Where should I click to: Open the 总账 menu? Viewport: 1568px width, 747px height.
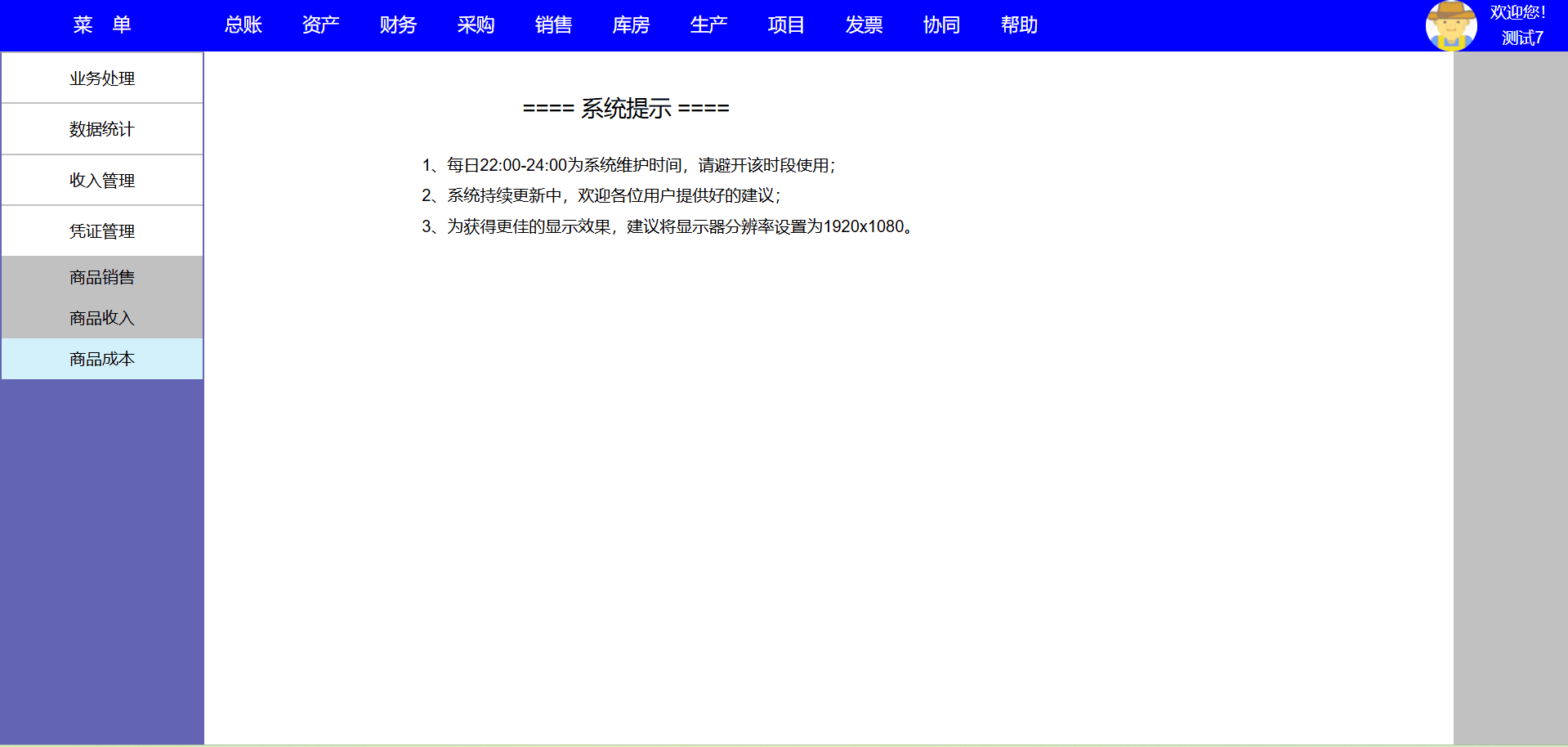click(x=243, y=25)
